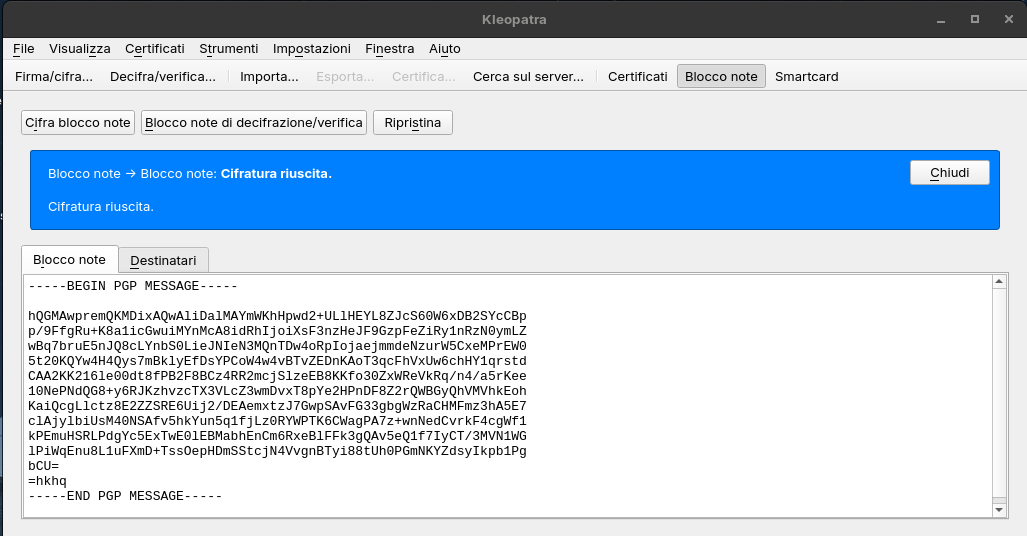Click Firma/cifra toolbar button
Viewport: 1027px width, 536px height.
(x=54, y=76)
